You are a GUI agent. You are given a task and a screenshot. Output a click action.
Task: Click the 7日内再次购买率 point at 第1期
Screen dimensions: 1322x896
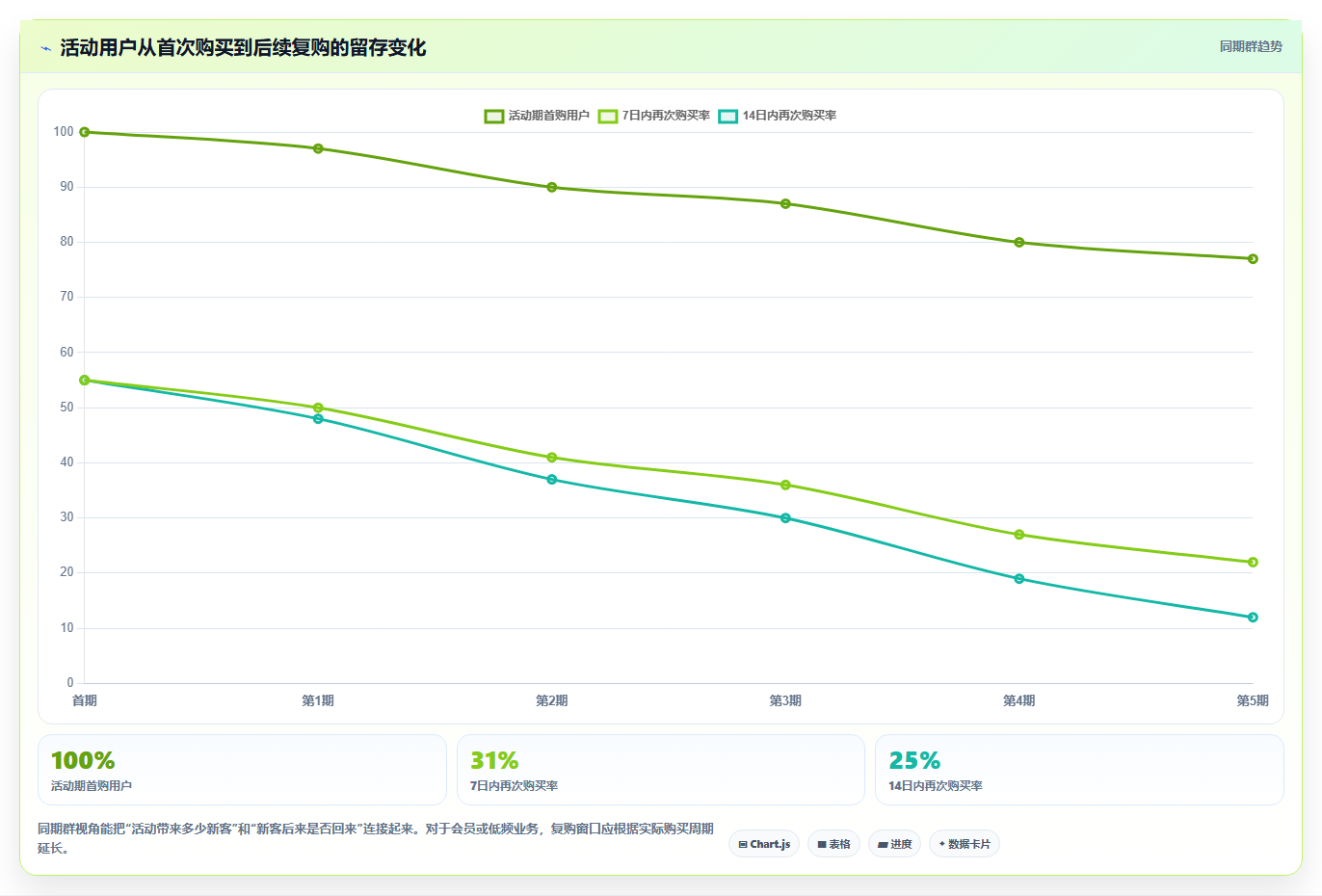click(318, 408)
